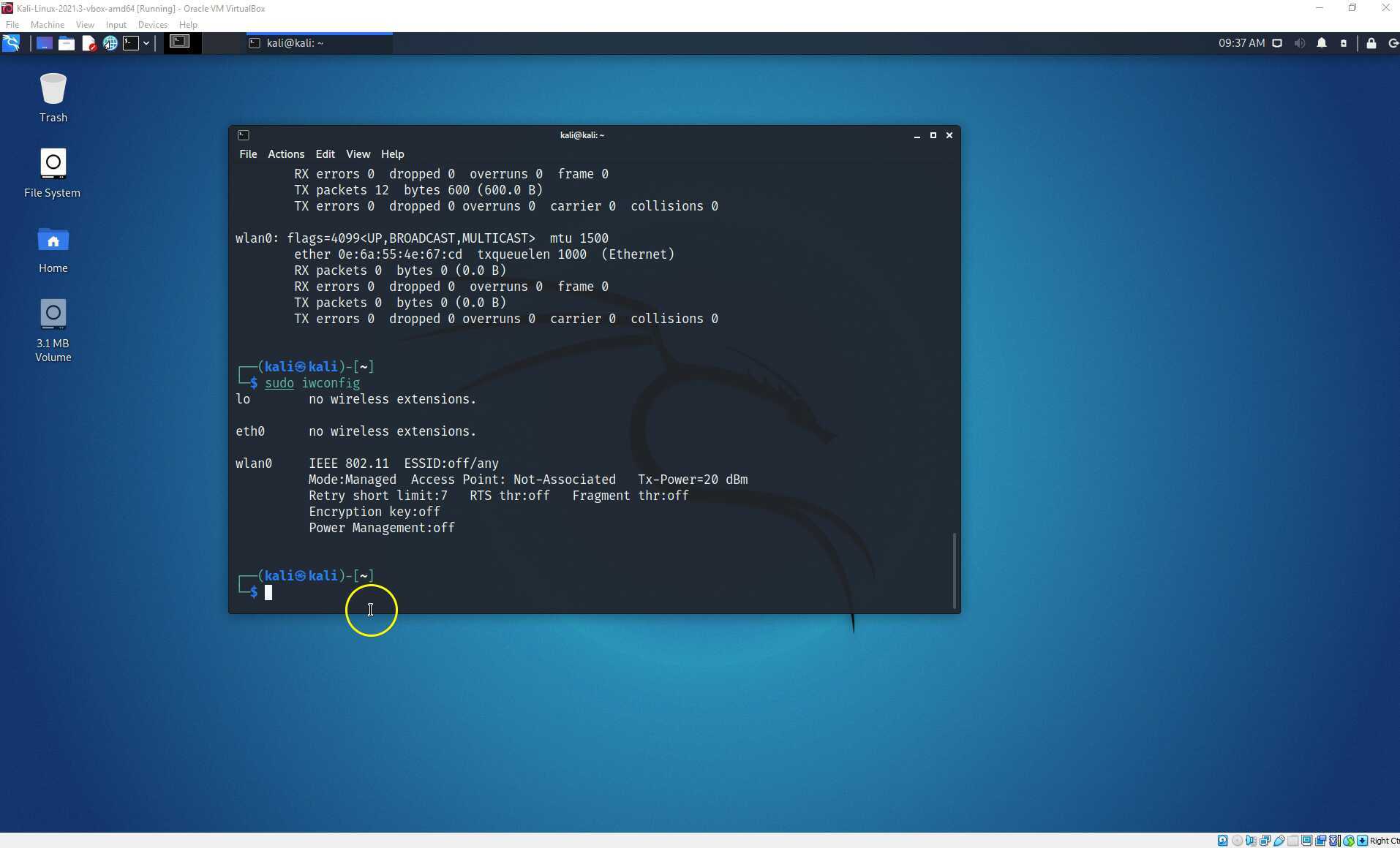The width and height of the screenshot is (1400, 848).
Task: Toggle notifications via the bell icon
Action: (1322, 43)
